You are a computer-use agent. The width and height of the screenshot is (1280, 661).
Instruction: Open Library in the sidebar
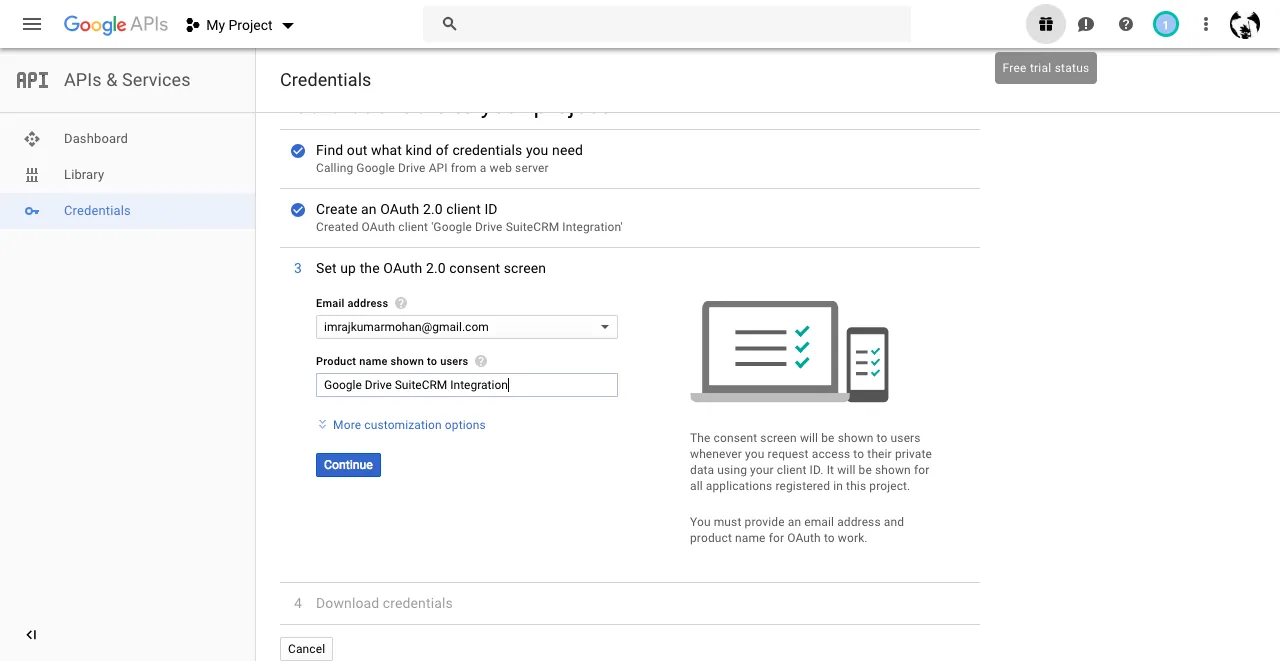(x=84, y=175)
